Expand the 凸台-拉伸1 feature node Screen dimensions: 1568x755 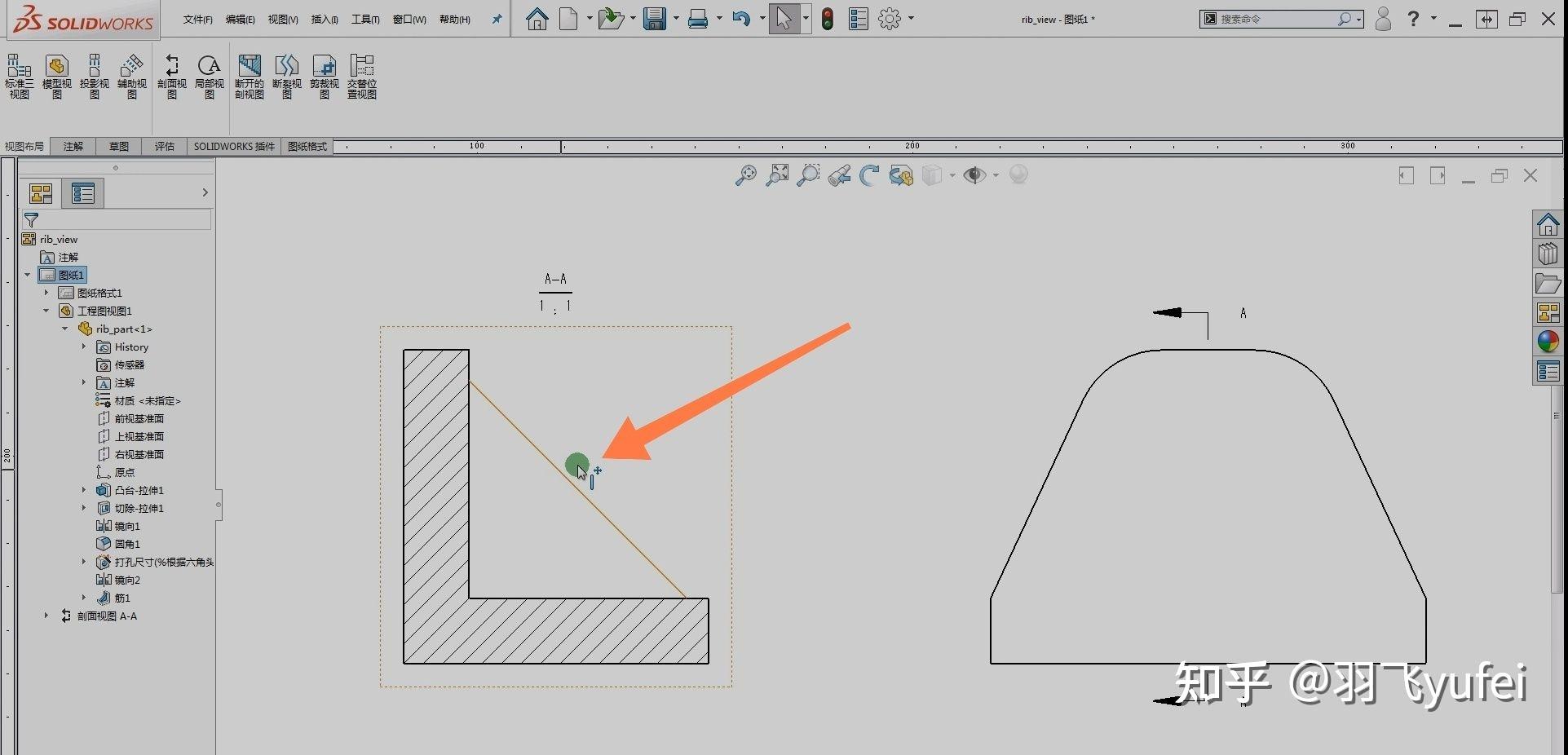[x=83, y=490]
